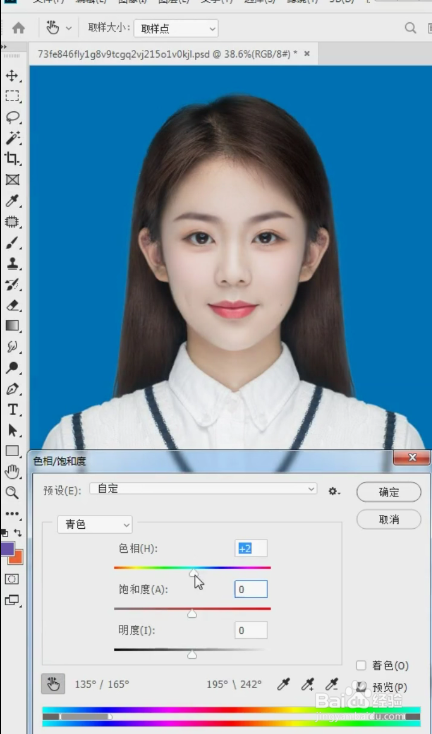Select the Pen tool

click(x=12, y=389)
